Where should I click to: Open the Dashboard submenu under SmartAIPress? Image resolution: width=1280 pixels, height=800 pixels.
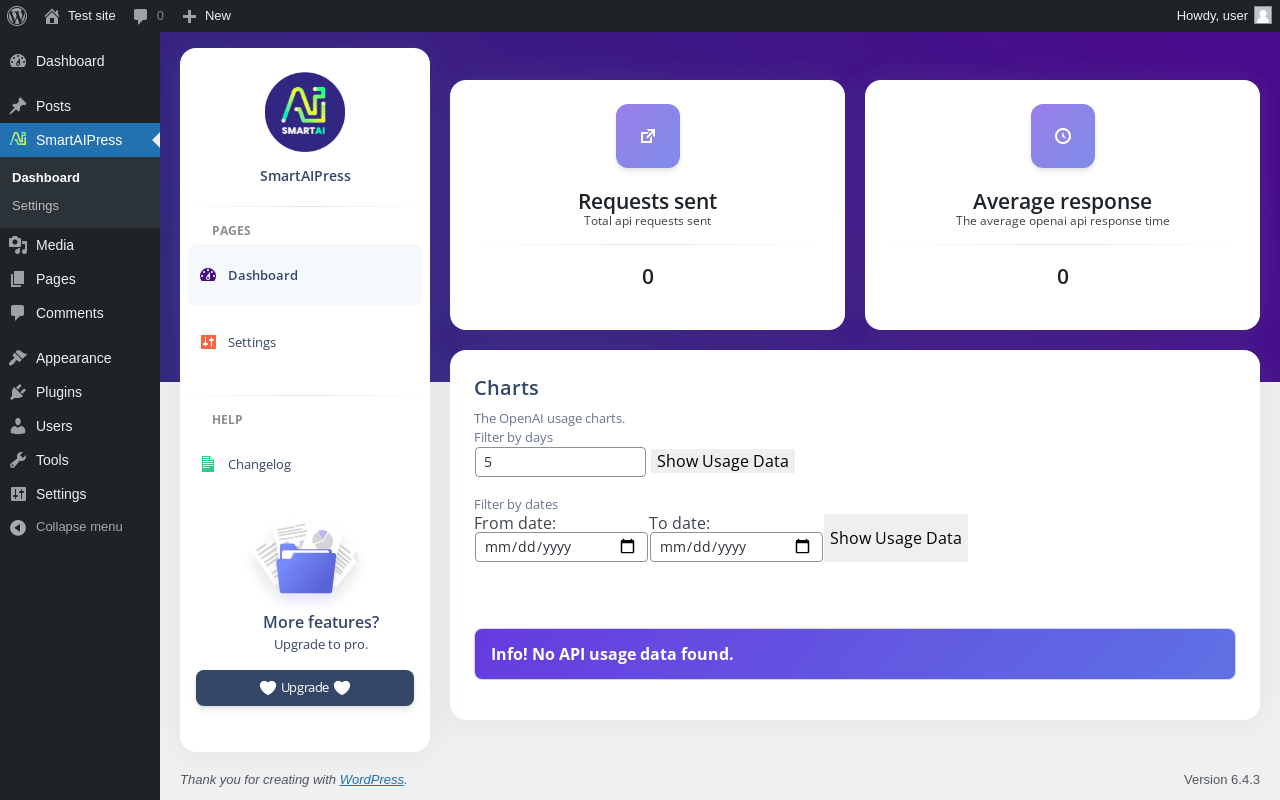80,177
